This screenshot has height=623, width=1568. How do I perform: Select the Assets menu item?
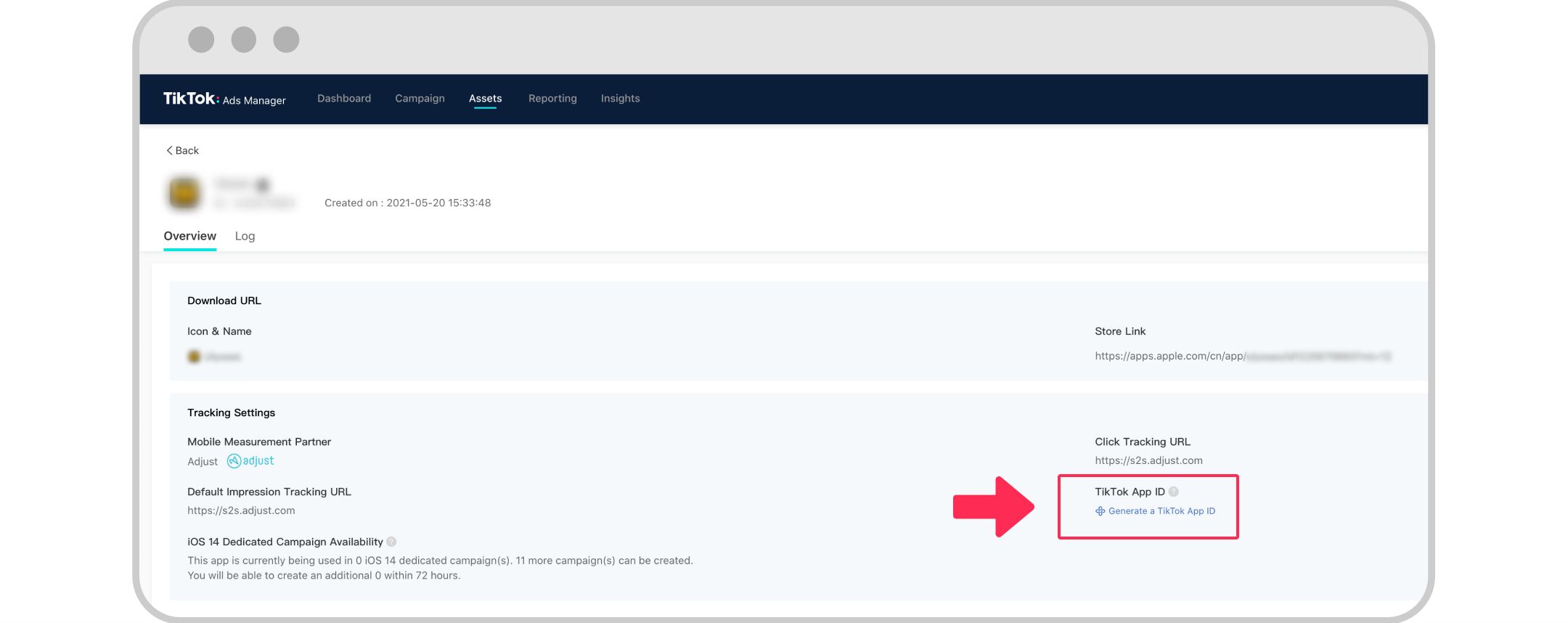[x=485, y=98]
